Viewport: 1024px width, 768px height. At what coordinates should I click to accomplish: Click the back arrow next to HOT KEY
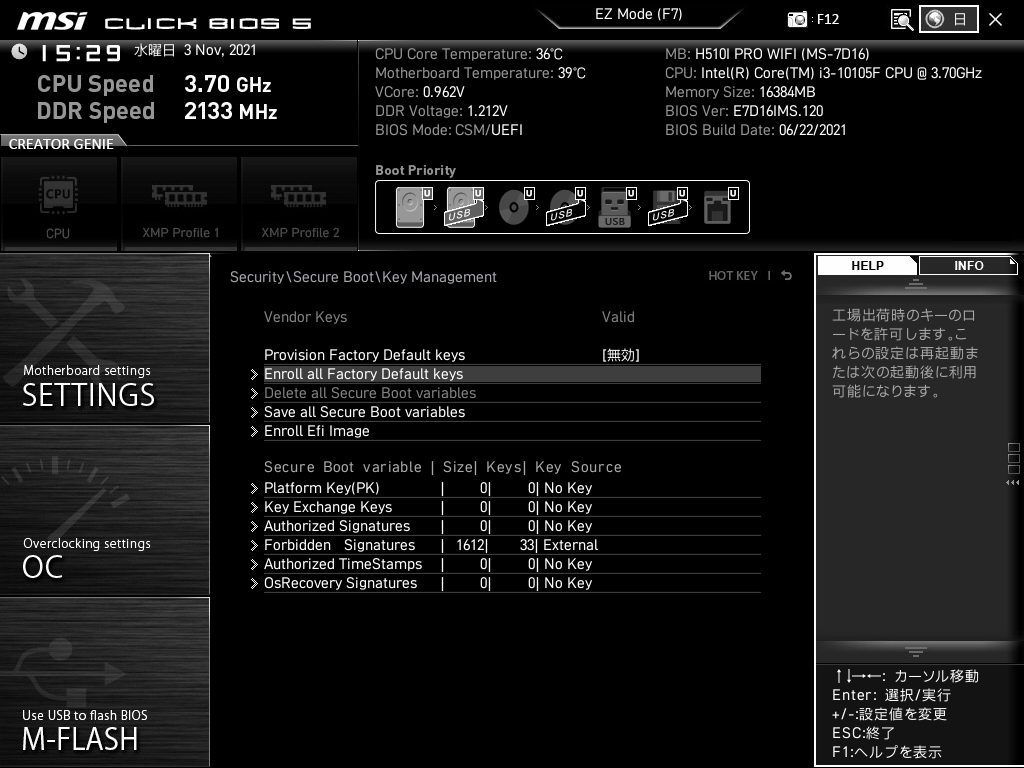(x=787, y=276)
